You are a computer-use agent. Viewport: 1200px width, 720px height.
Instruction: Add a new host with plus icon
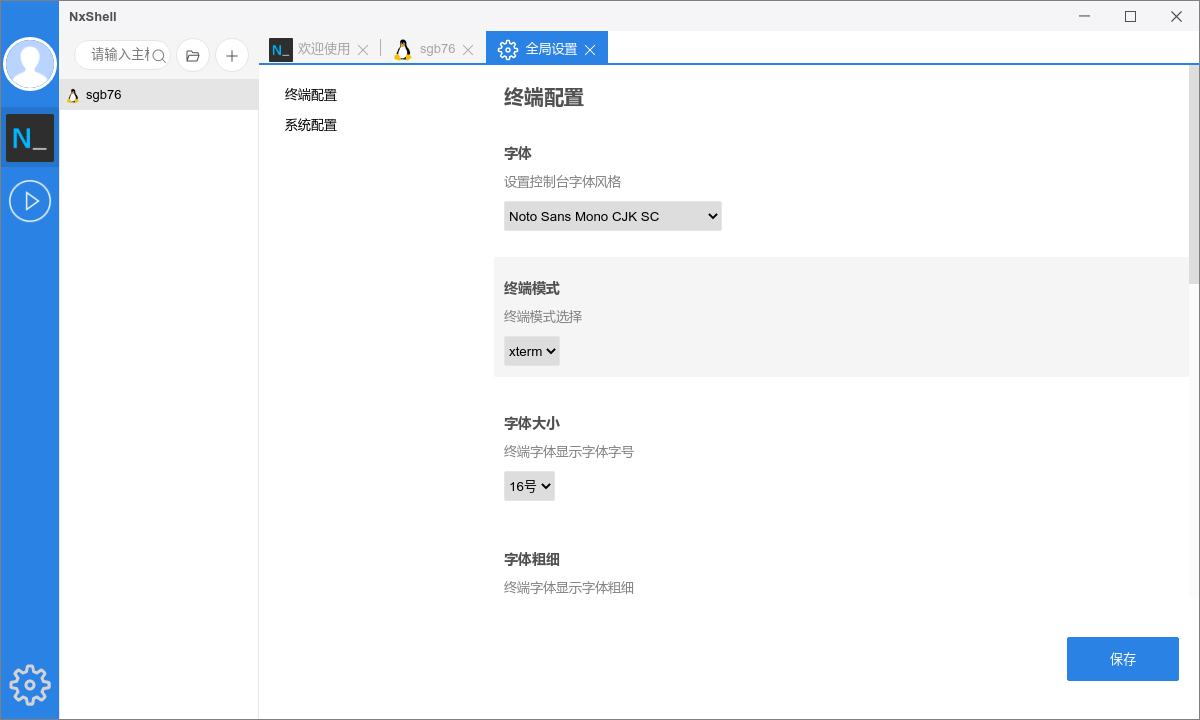pos(232,55)
